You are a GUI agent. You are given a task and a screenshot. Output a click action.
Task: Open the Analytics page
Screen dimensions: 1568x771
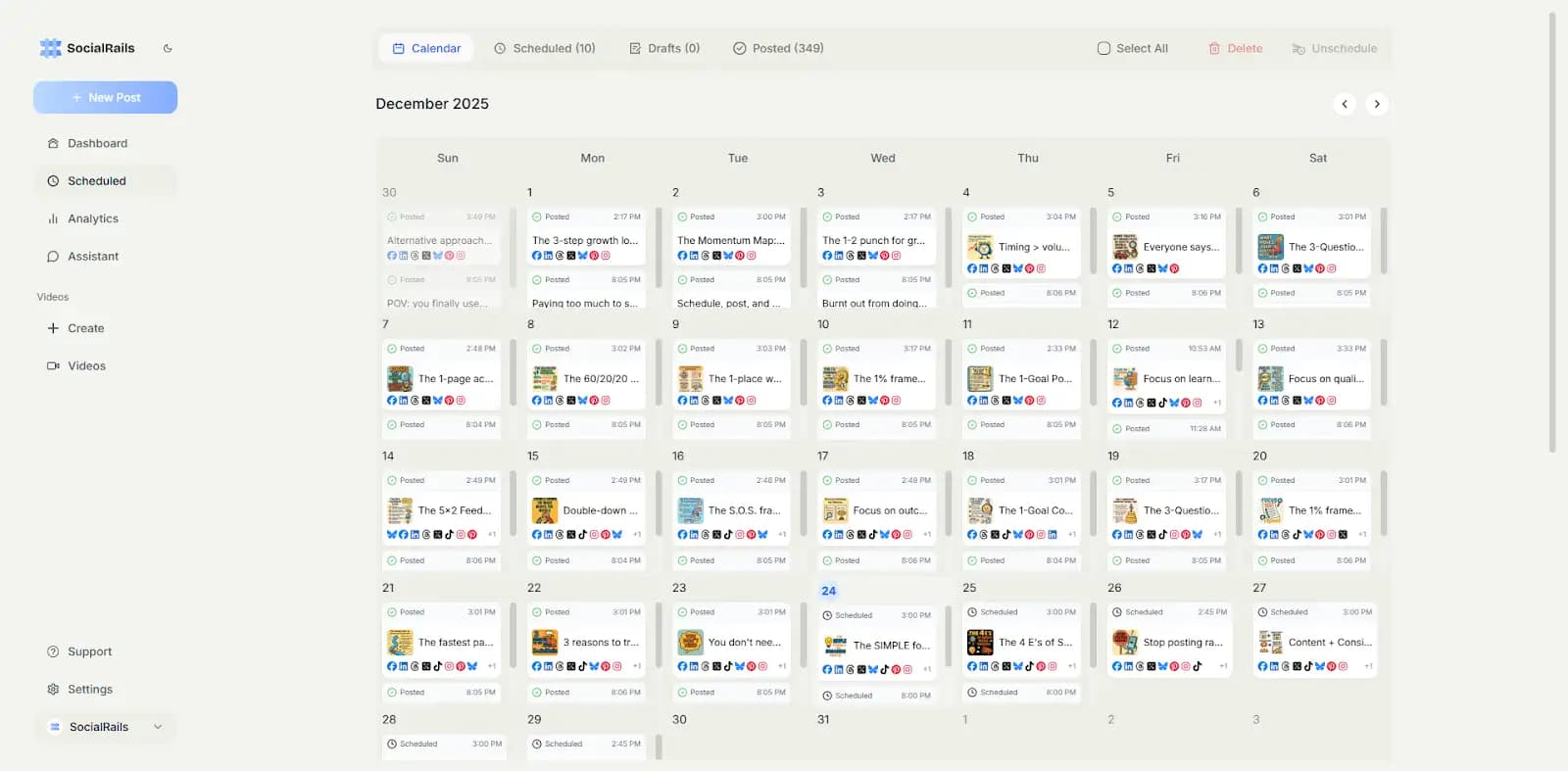point(92,218)
